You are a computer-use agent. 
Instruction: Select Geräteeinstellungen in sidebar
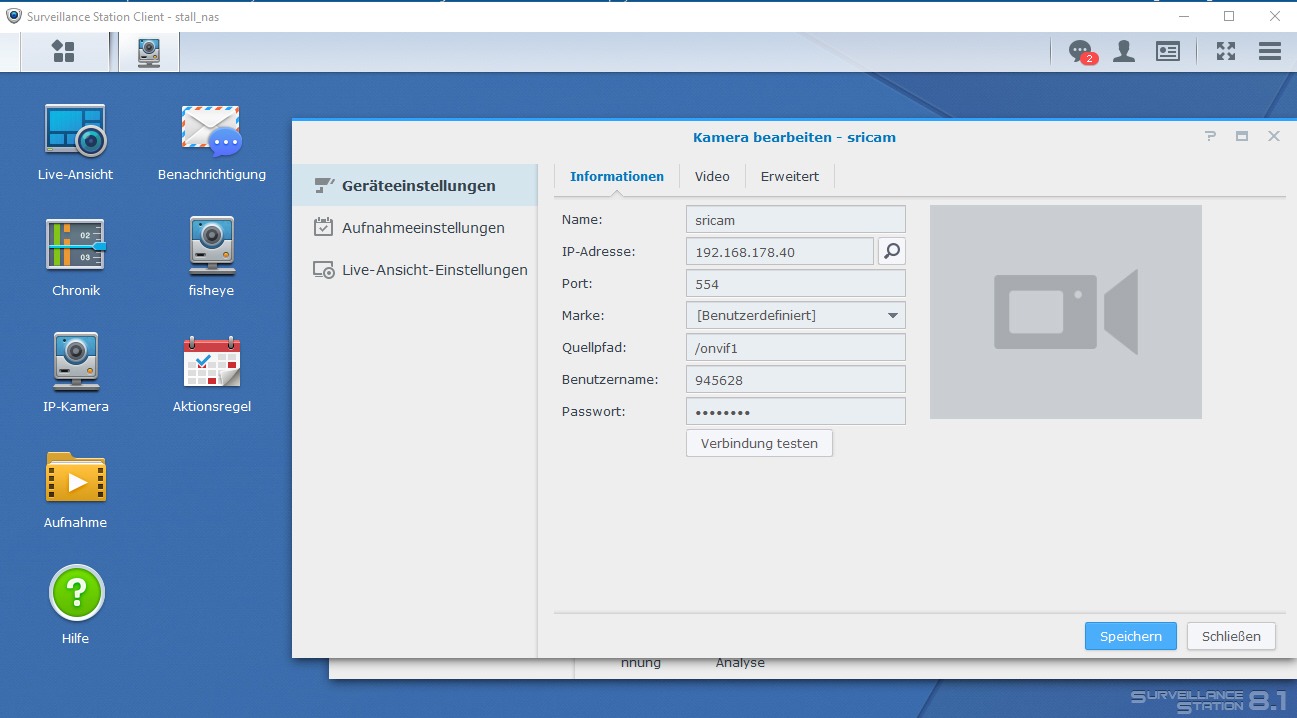(x=415, y=186)
